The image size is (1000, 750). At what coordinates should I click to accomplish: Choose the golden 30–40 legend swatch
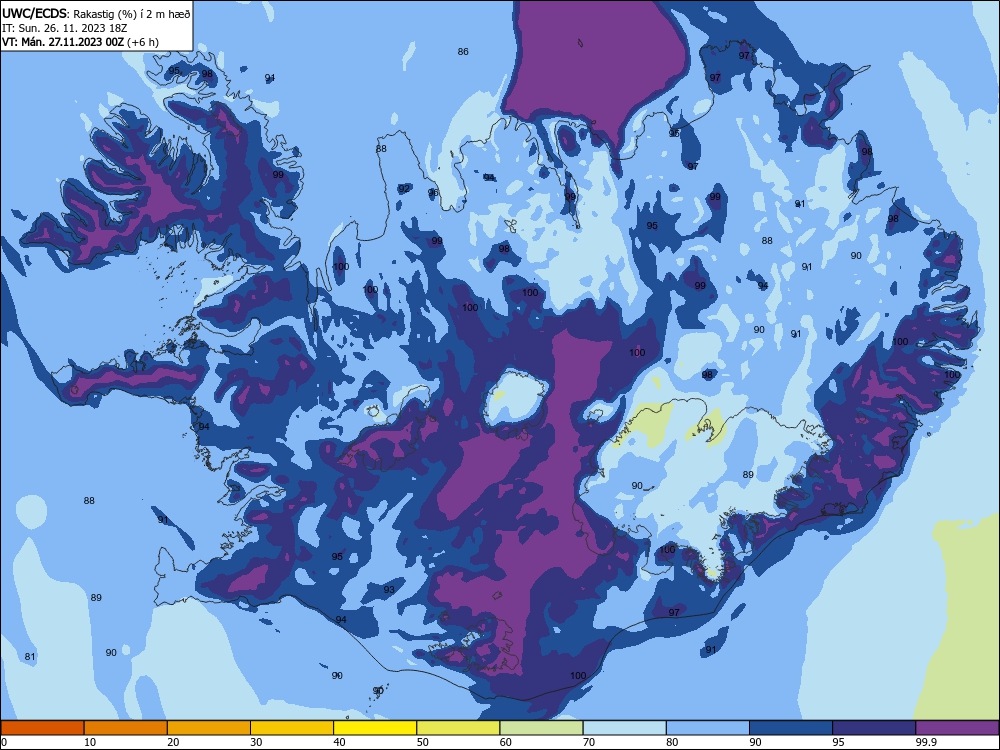pyautogui.click(x=292, y=728)
